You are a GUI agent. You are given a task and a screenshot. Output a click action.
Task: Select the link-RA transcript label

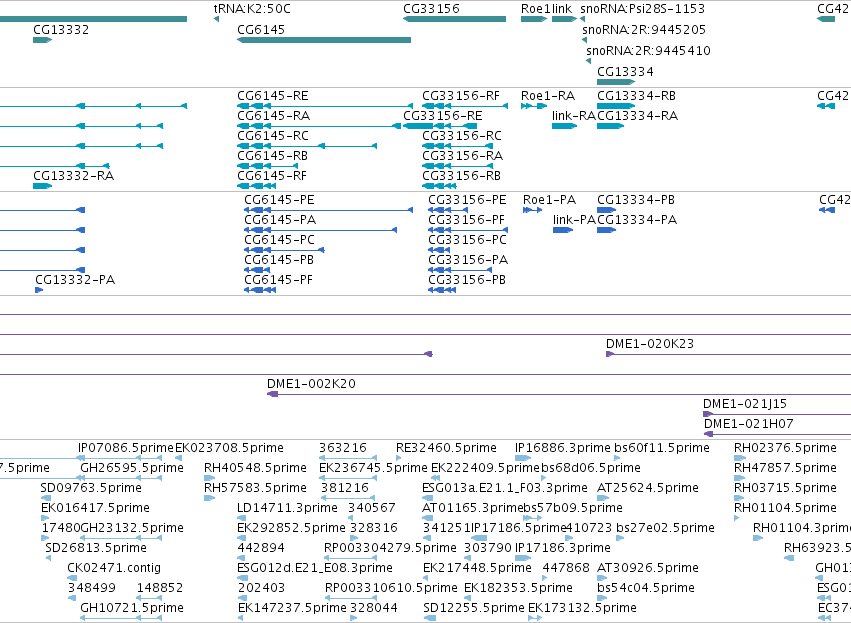pos(574,116)
